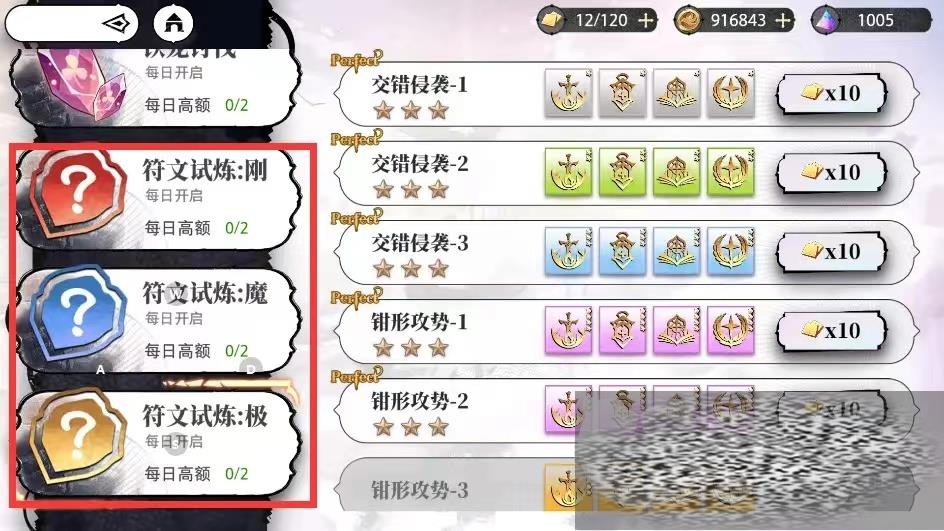Tap the crystal gem currency icon

coord(825,20)
